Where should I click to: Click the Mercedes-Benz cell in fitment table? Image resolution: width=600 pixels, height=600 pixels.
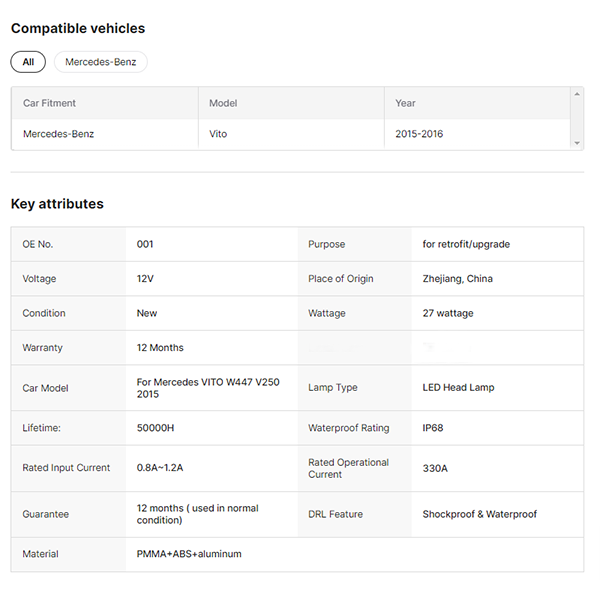click(58, 134)
